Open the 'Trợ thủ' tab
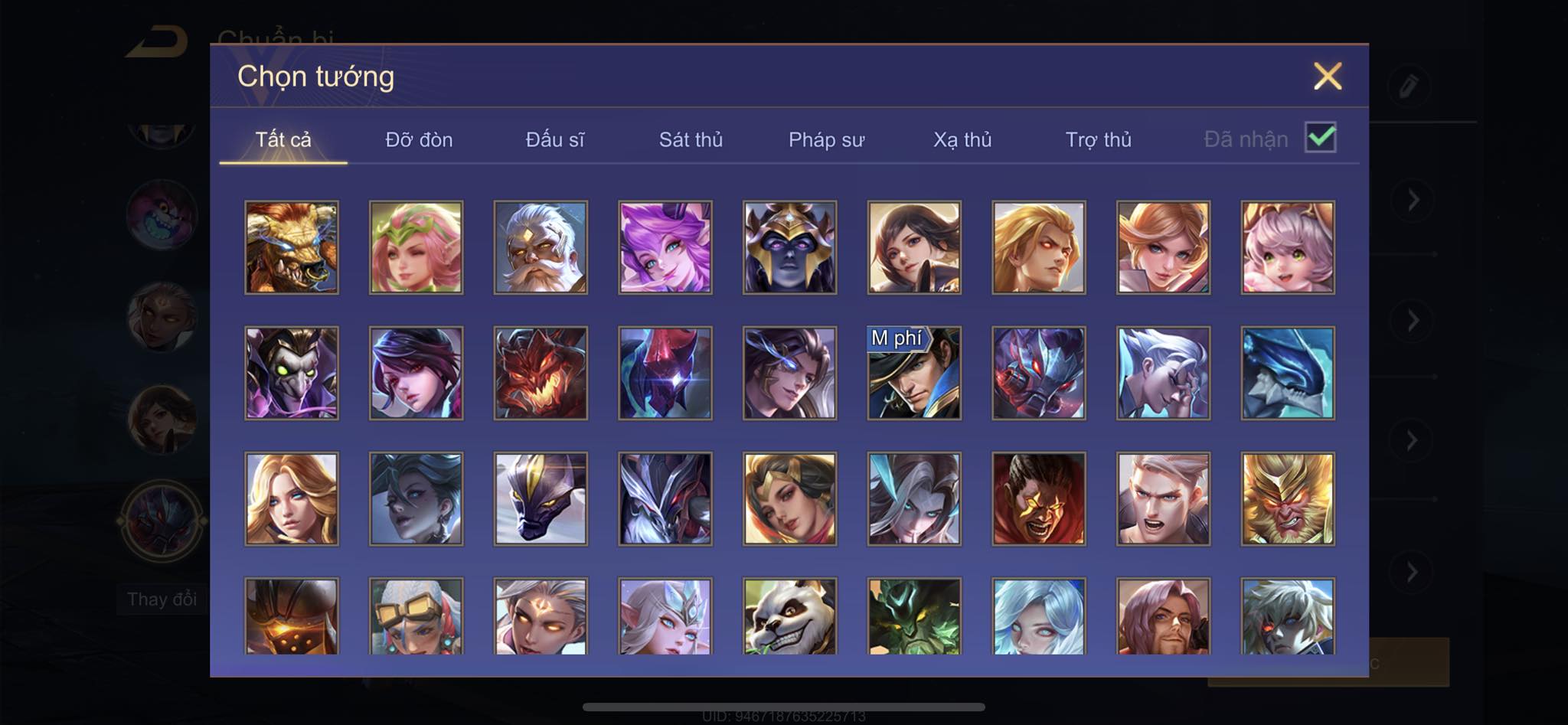Screen dimensions: 1568x725 click(1098, 139)
